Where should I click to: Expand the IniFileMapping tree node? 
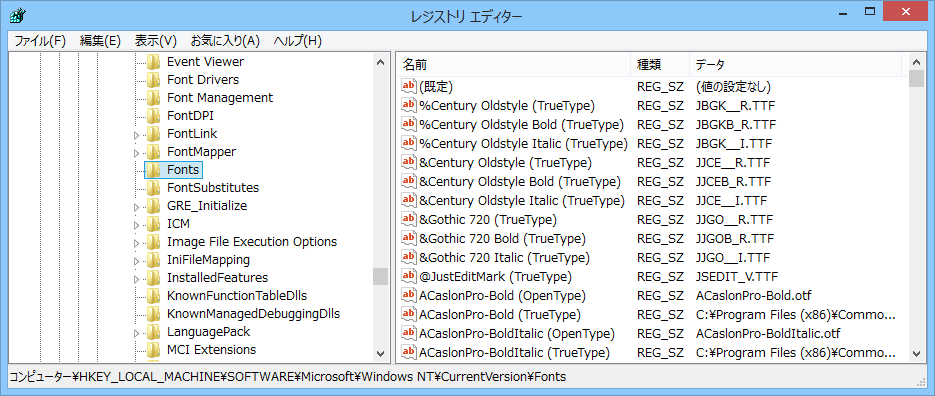click(x=137, y=261)
